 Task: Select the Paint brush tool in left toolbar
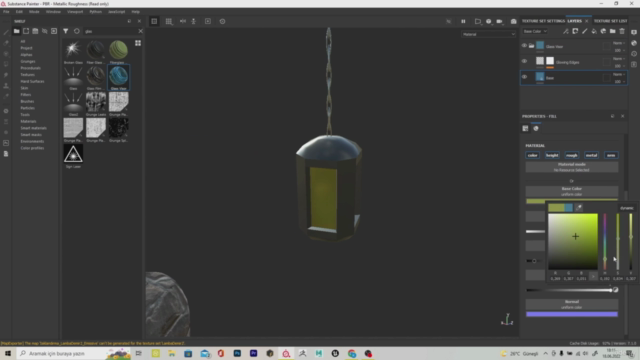[x=6, y=32]
